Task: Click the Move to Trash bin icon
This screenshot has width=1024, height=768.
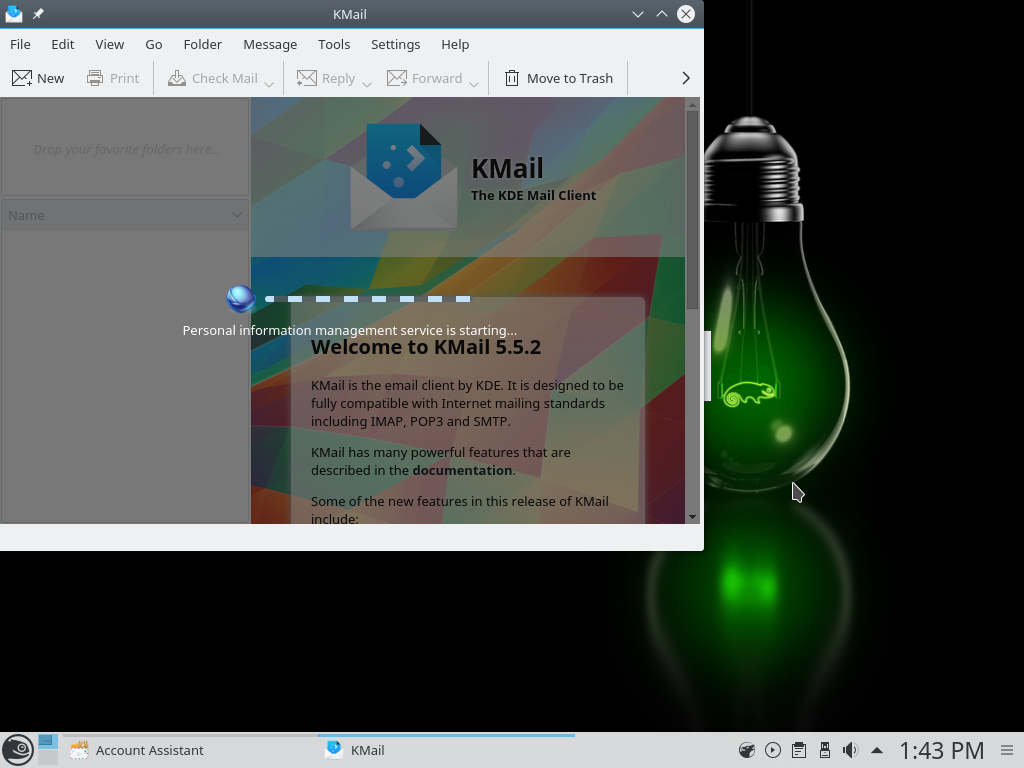Action: [x=512, y=78]
